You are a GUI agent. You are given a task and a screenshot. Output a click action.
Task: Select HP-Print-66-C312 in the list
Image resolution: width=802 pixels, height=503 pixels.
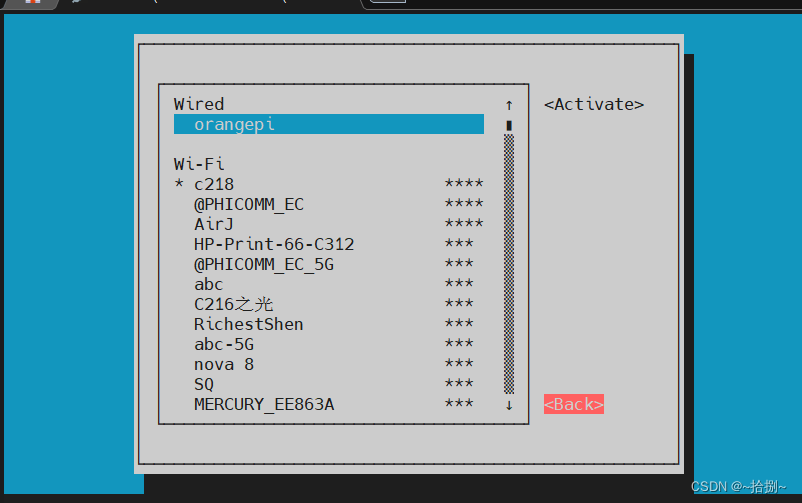pos(329,244)
